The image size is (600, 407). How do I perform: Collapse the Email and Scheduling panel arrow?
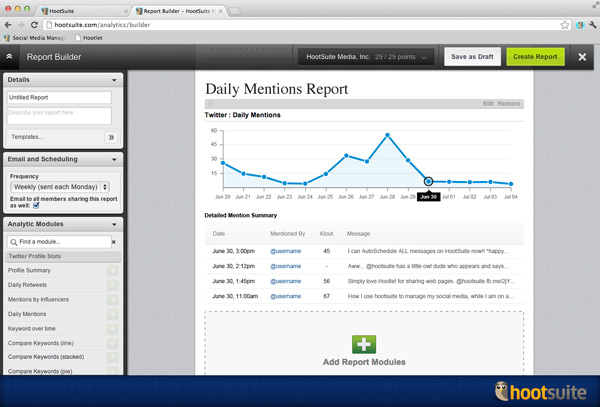(x=114, y=160)
